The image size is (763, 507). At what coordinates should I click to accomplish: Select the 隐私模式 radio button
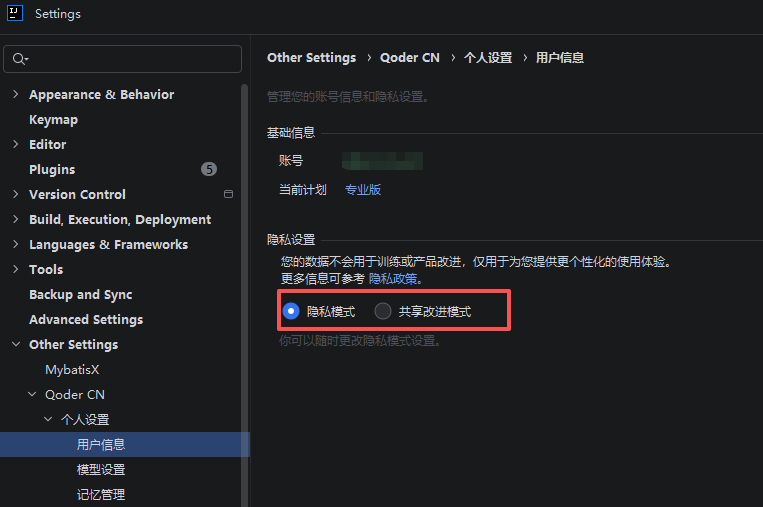pos(291,311)
